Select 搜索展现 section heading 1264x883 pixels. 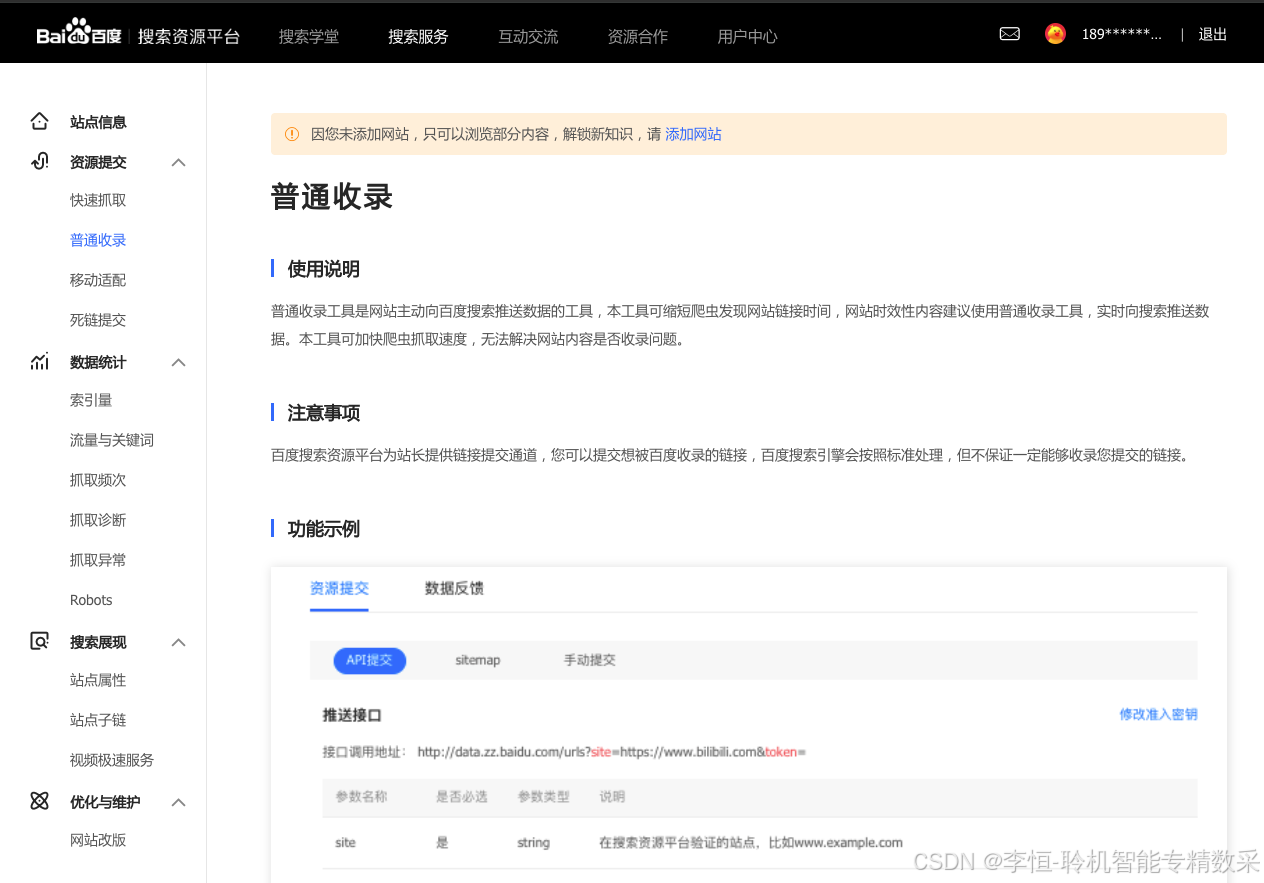coord(98,642)
